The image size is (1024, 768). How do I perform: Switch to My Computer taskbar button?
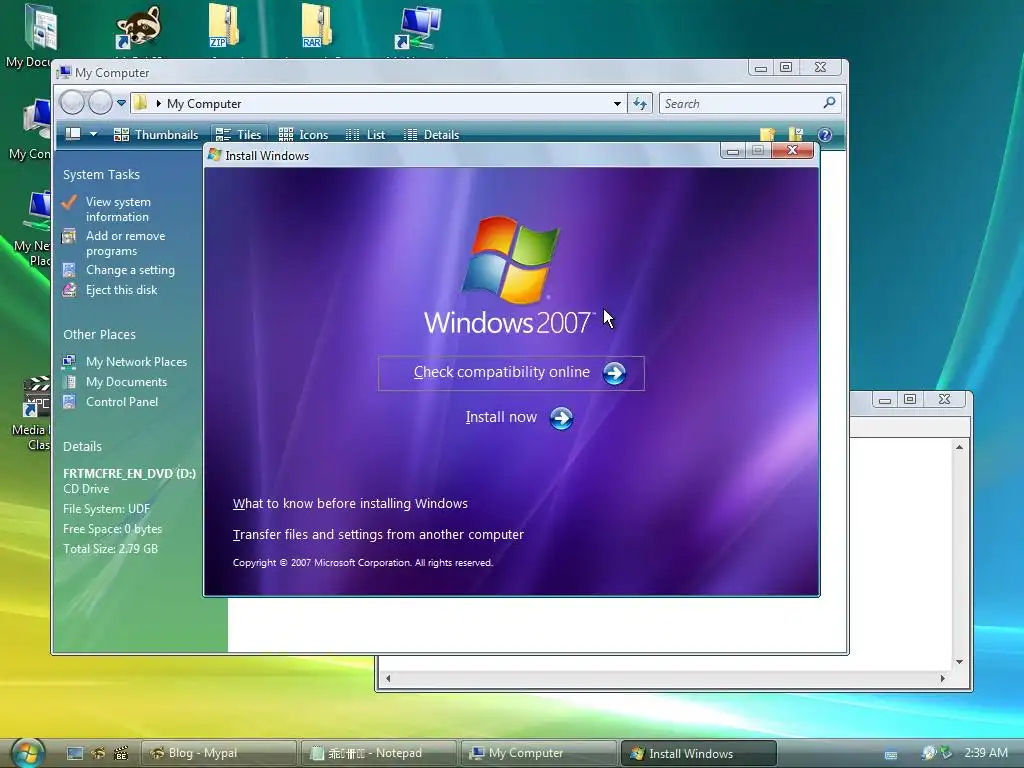pos(538,753)
